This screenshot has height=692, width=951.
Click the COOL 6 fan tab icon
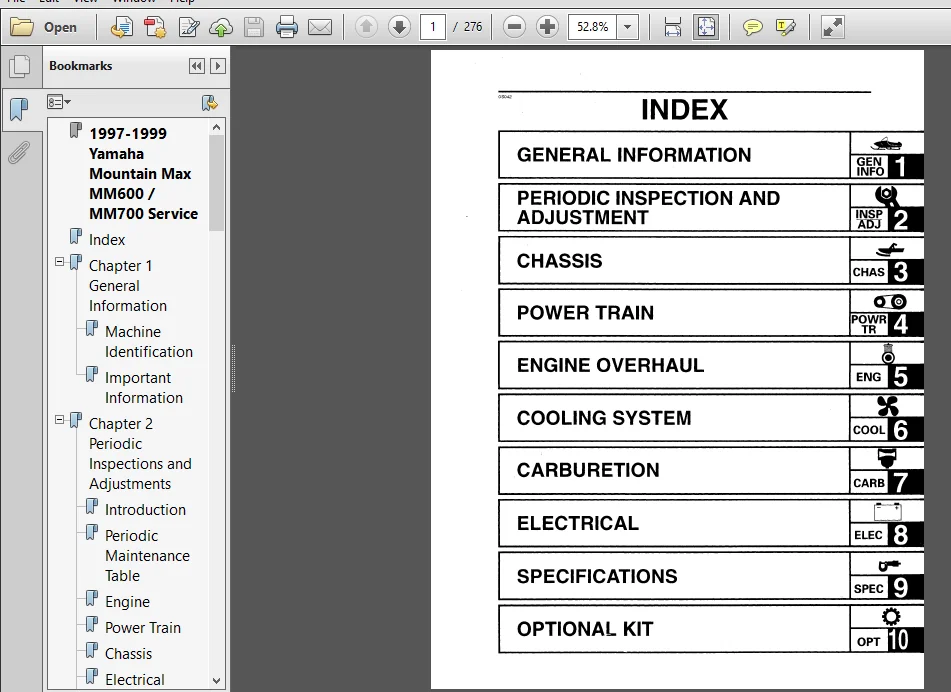pos(887,418)
